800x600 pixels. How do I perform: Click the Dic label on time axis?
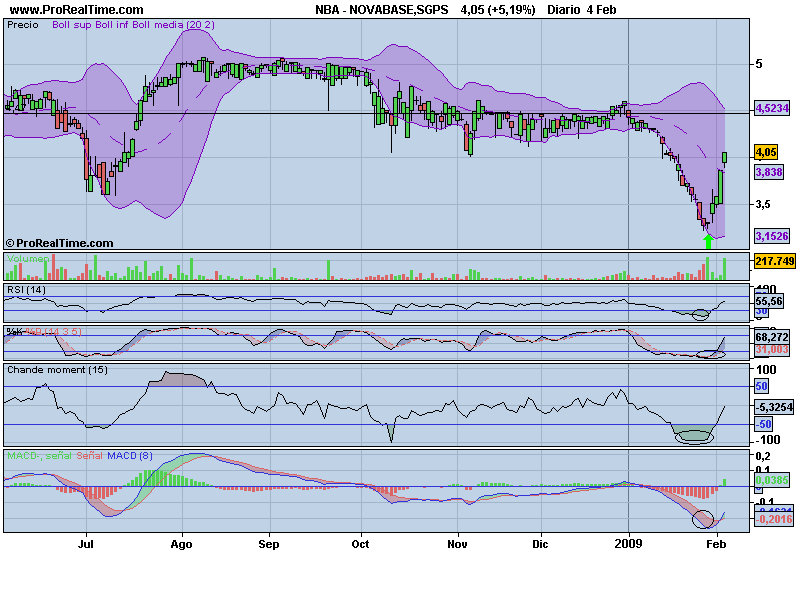pos(540,544)
